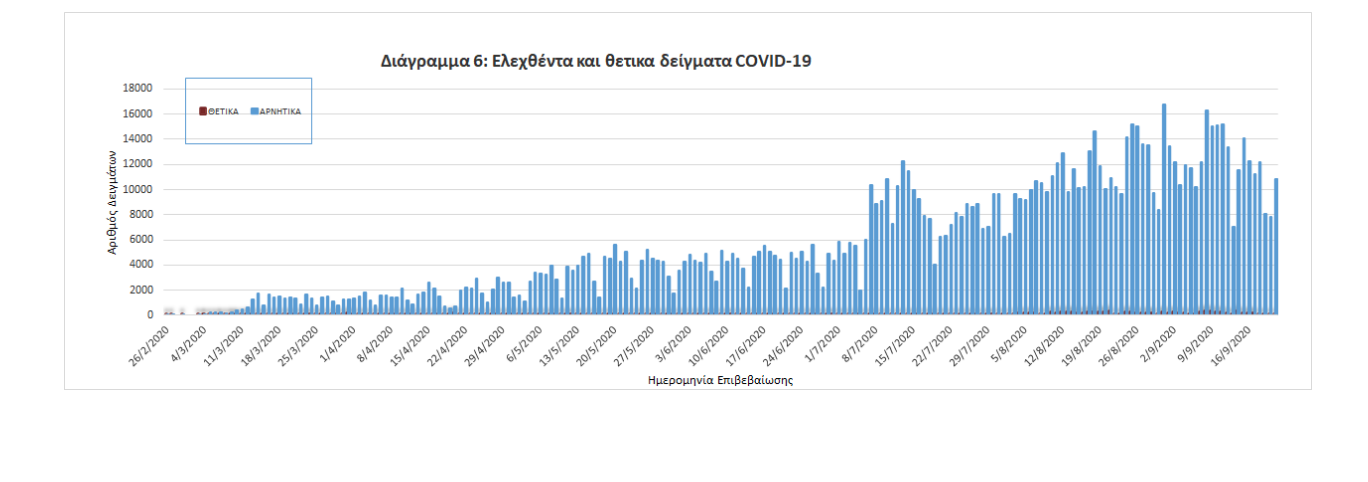The height and width of the screenshot is (482, 1368).
Task: Click the chart title Διάγραμμα 6
Action: click(x=595, y=61)
